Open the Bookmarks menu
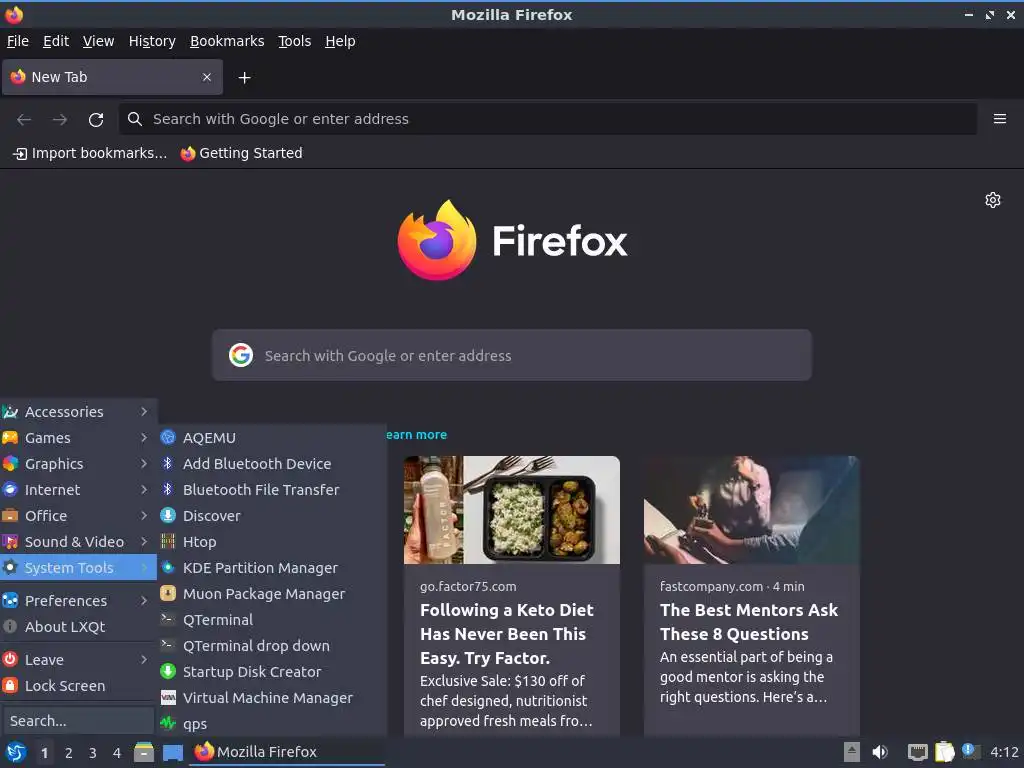This screenshot has height=768, width=1024. [227, 41]
